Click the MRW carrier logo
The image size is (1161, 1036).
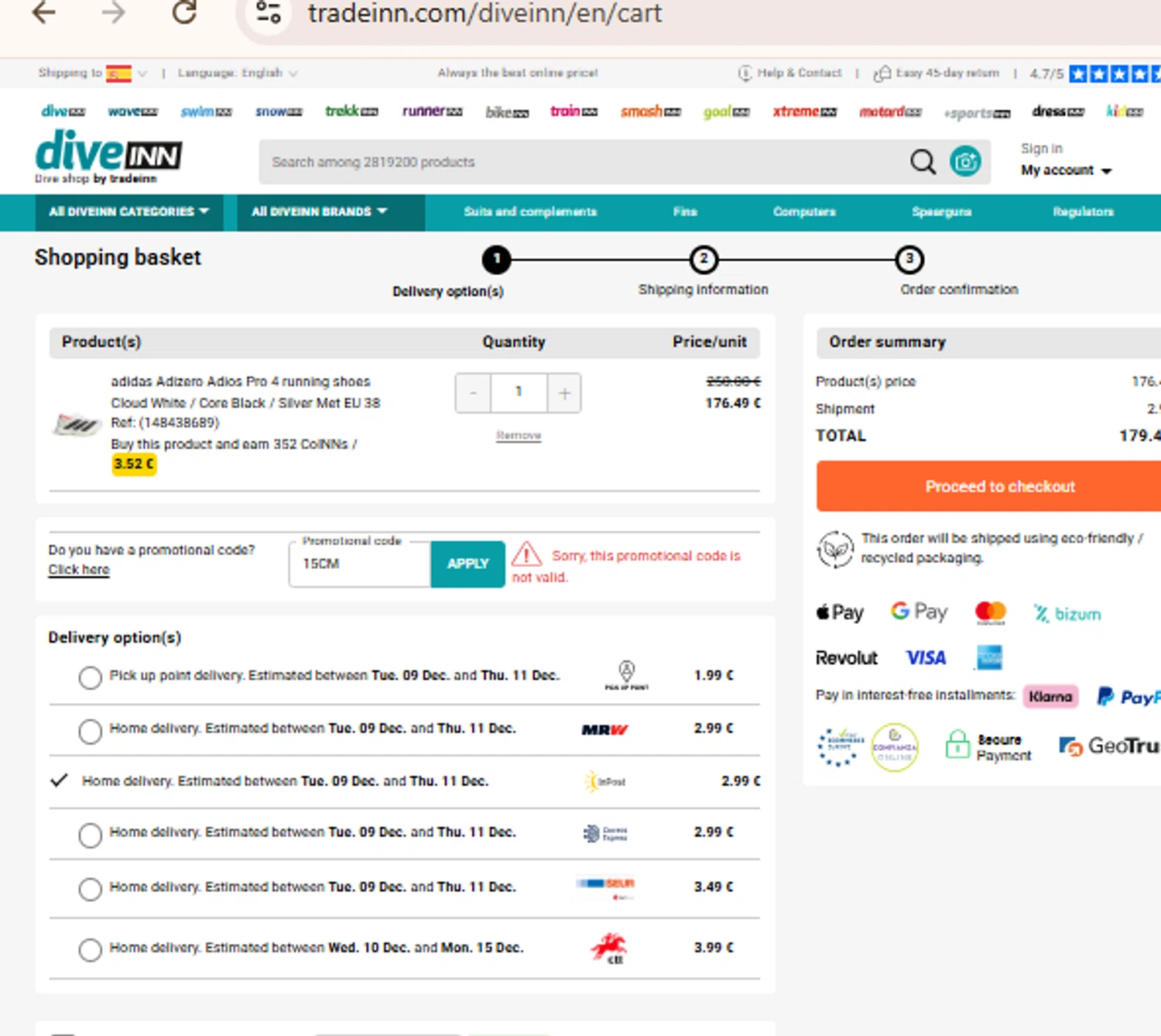(x=604, y=729)
